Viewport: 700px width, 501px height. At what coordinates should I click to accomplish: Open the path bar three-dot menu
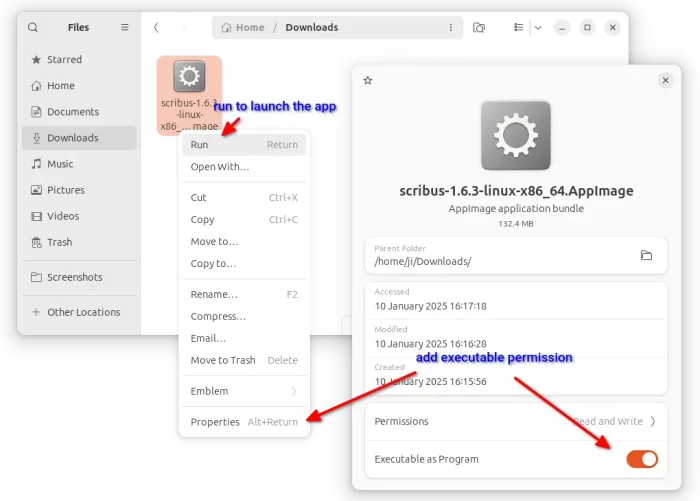coord(450,28)
